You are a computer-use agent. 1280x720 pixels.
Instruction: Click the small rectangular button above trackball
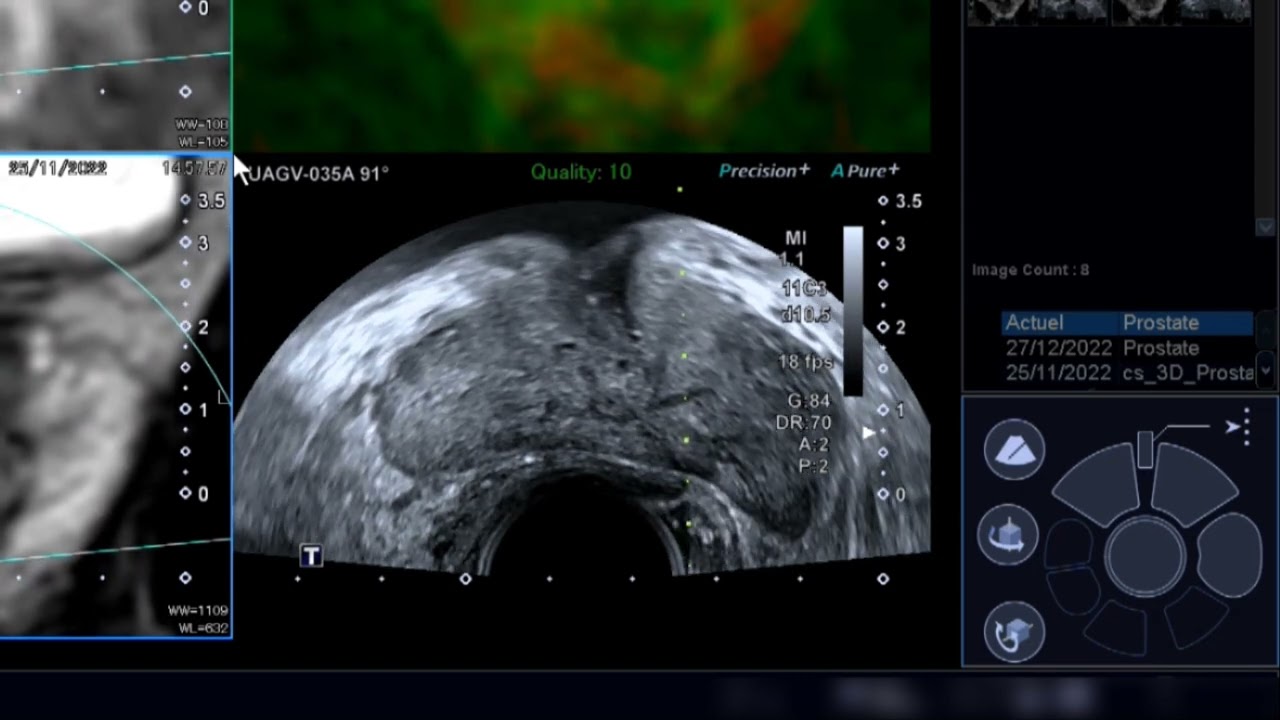[x=1145, y=450]
